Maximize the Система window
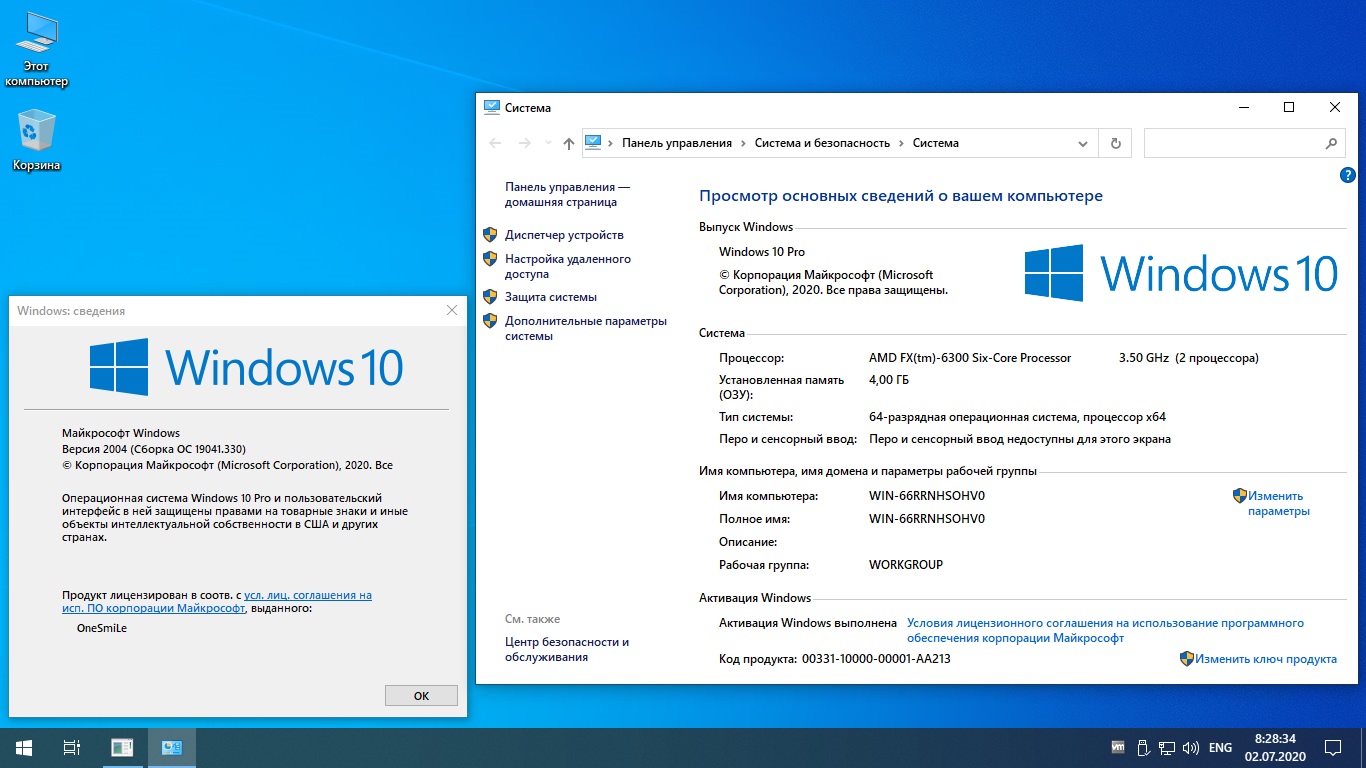 point(1289,107)
